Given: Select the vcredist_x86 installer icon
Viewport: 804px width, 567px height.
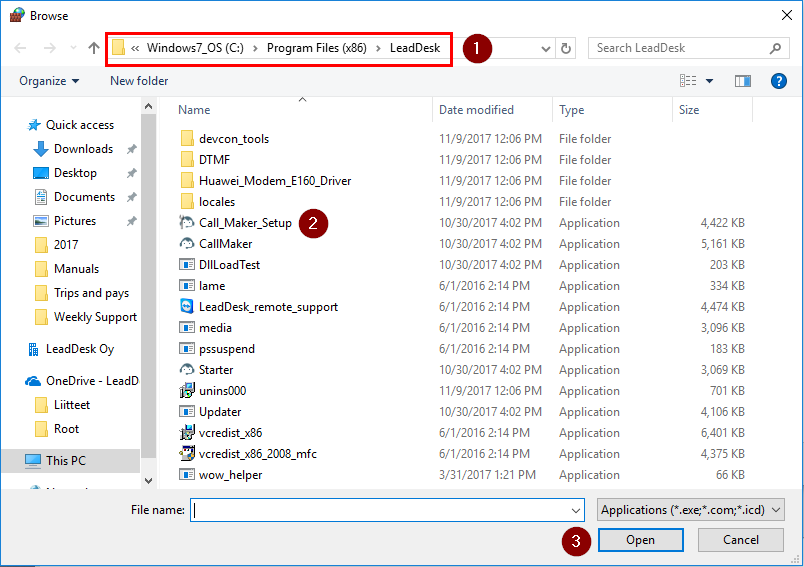Looking at the screenshot, I should (x=187, y=433).
